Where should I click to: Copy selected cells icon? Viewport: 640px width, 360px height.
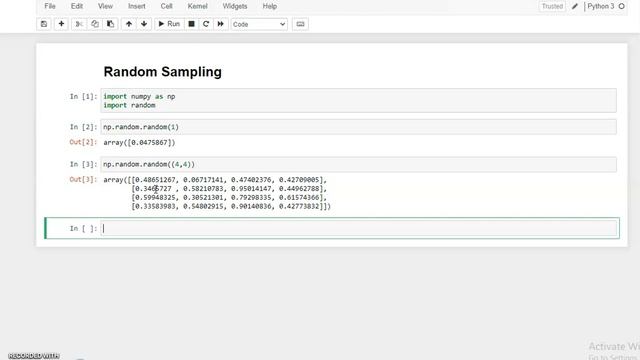click(95, 24)
